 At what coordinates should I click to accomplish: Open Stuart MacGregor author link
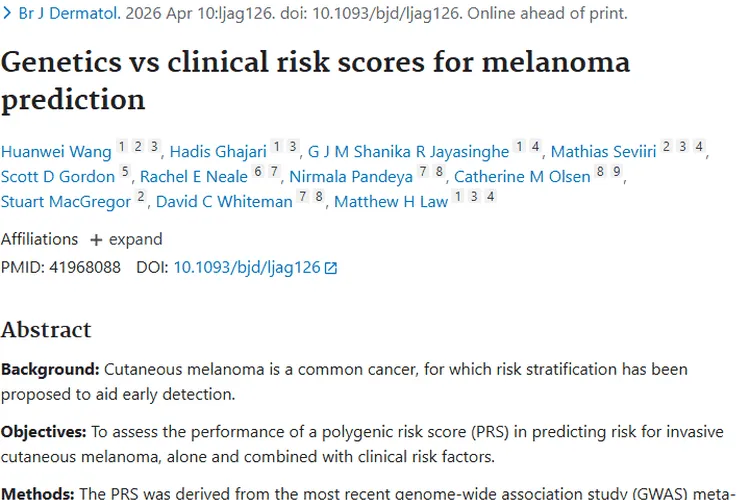click(66, 202)
